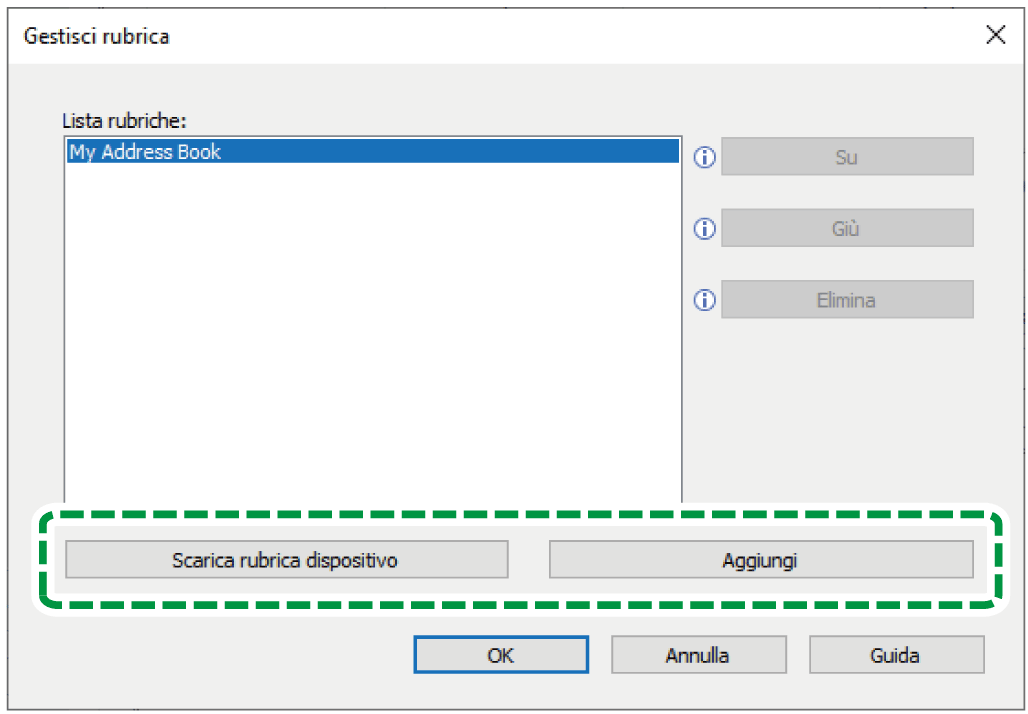Click the info icon beside Giù button

point(704,229)
